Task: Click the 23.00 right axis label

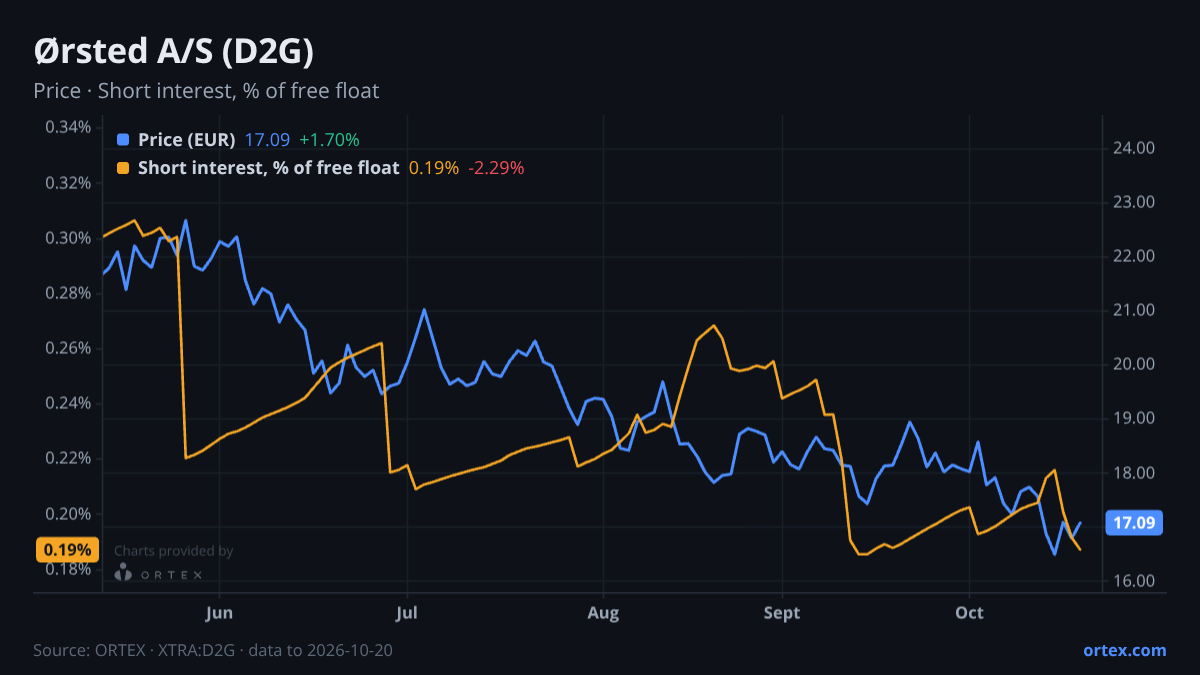Action: (x=1134, y=202)
